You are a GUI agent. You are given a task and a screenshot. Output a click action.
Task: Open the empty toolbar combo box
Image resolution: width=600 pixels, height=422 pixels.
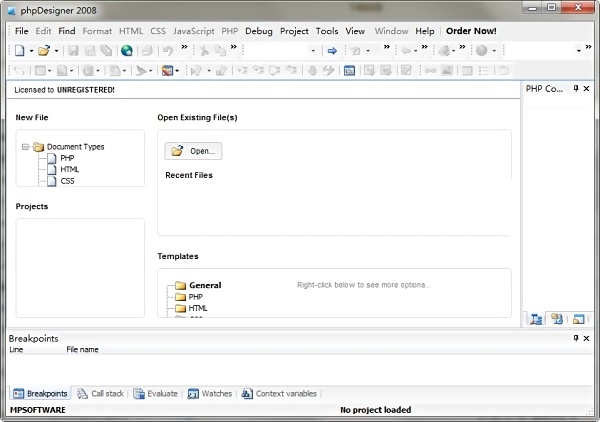313,50
